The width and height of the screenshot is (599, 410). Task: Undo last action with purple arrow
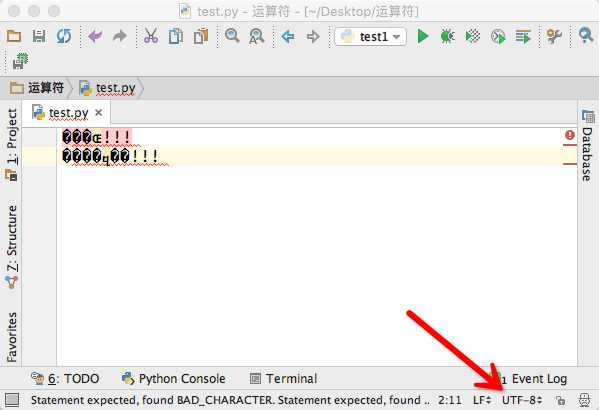[x=95, y=36]
